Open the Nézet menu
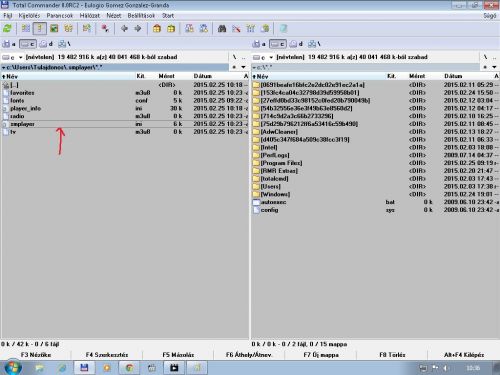The height and width of the screenshot is (375, 500). pos(114,16)
